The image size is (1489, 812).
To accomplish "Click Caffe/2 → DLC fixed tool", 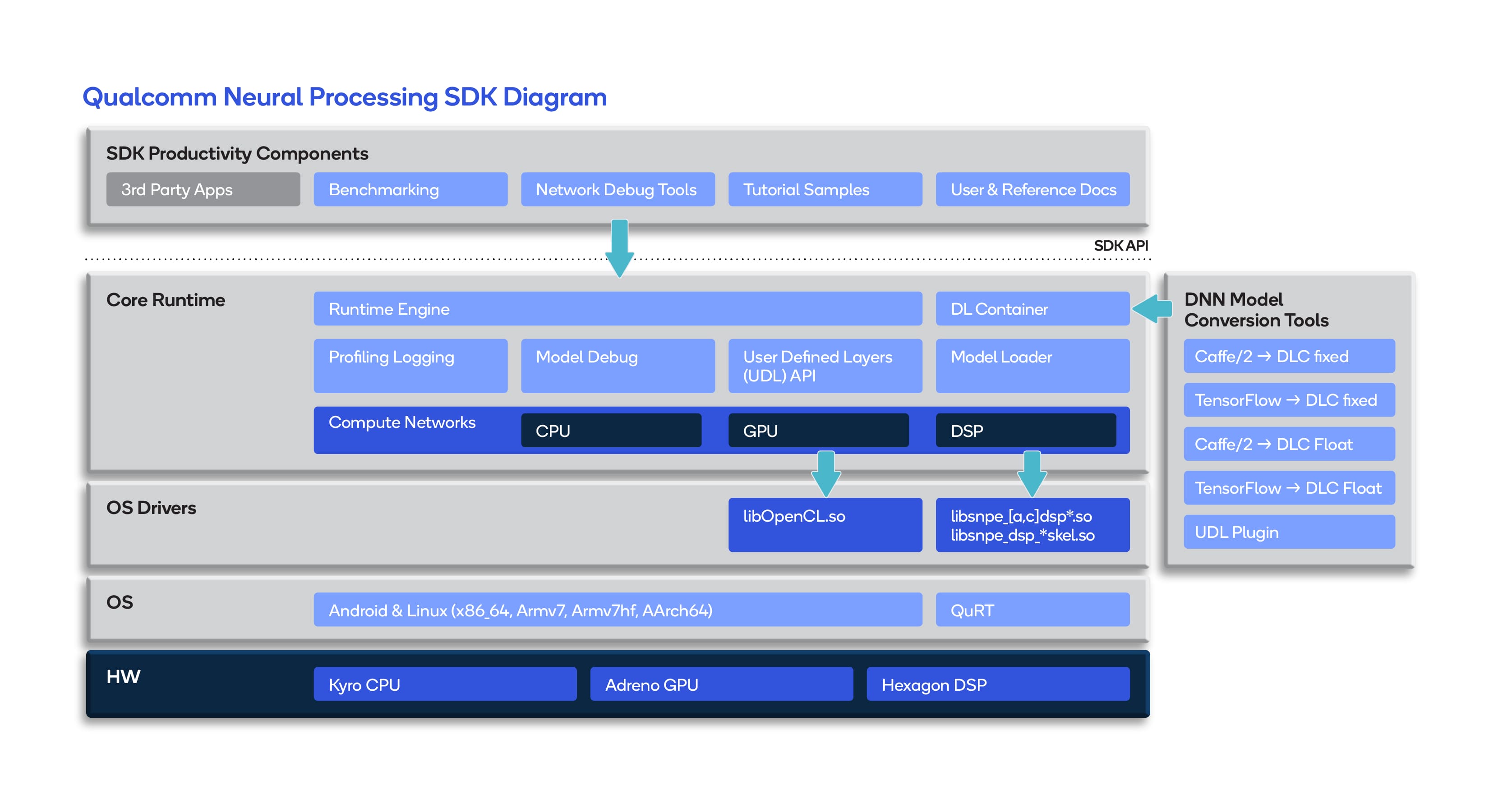I will [x=1289, y=356].
